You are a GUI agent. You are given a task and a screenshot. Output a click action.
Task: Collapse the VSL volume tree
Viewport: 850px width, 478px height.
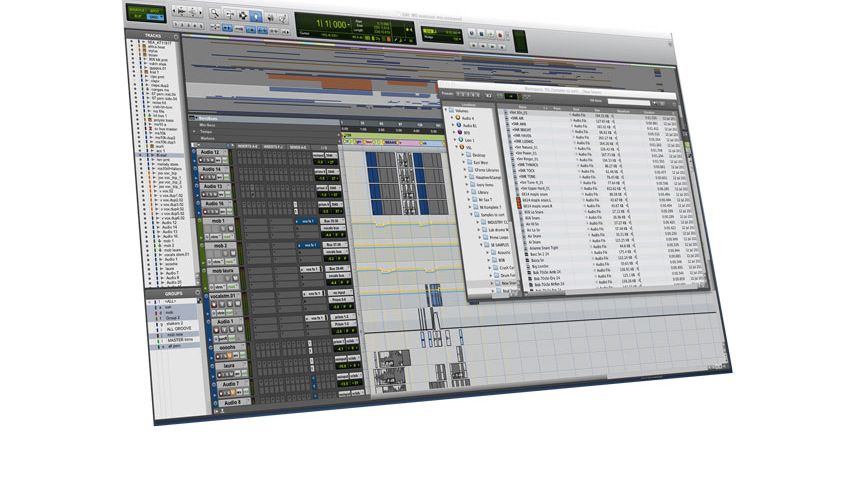(456, 147)
